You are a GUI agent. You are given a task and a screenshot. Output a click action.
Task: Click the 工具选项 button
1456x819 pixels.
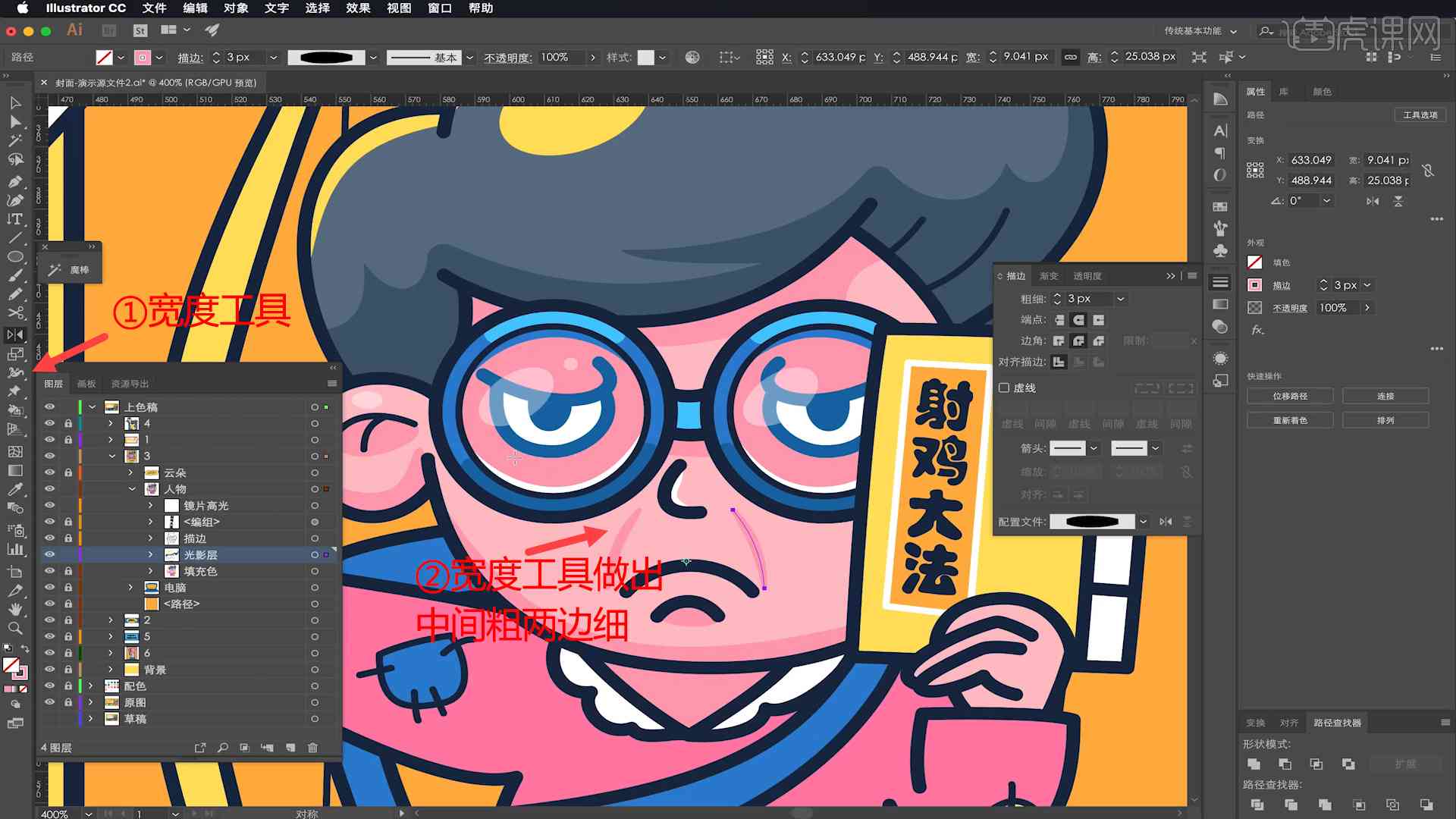1420,115
